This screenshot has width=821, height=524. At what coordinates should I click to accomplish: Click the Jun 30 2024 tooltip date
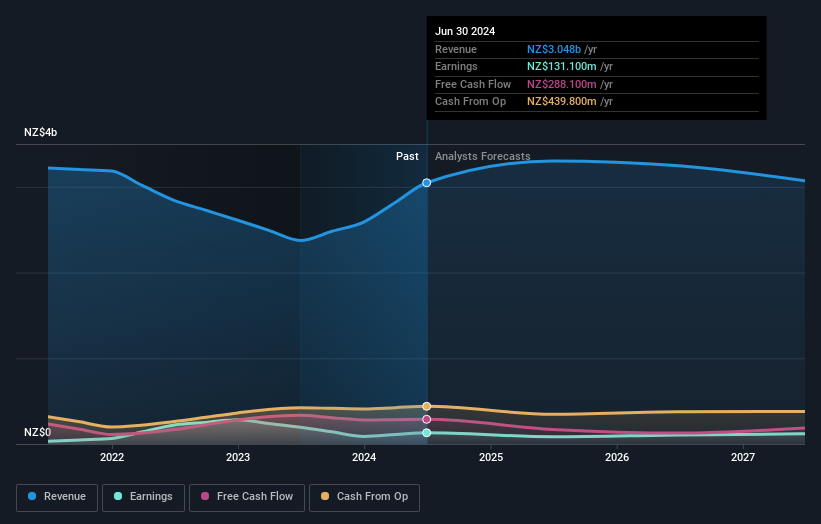465,31
